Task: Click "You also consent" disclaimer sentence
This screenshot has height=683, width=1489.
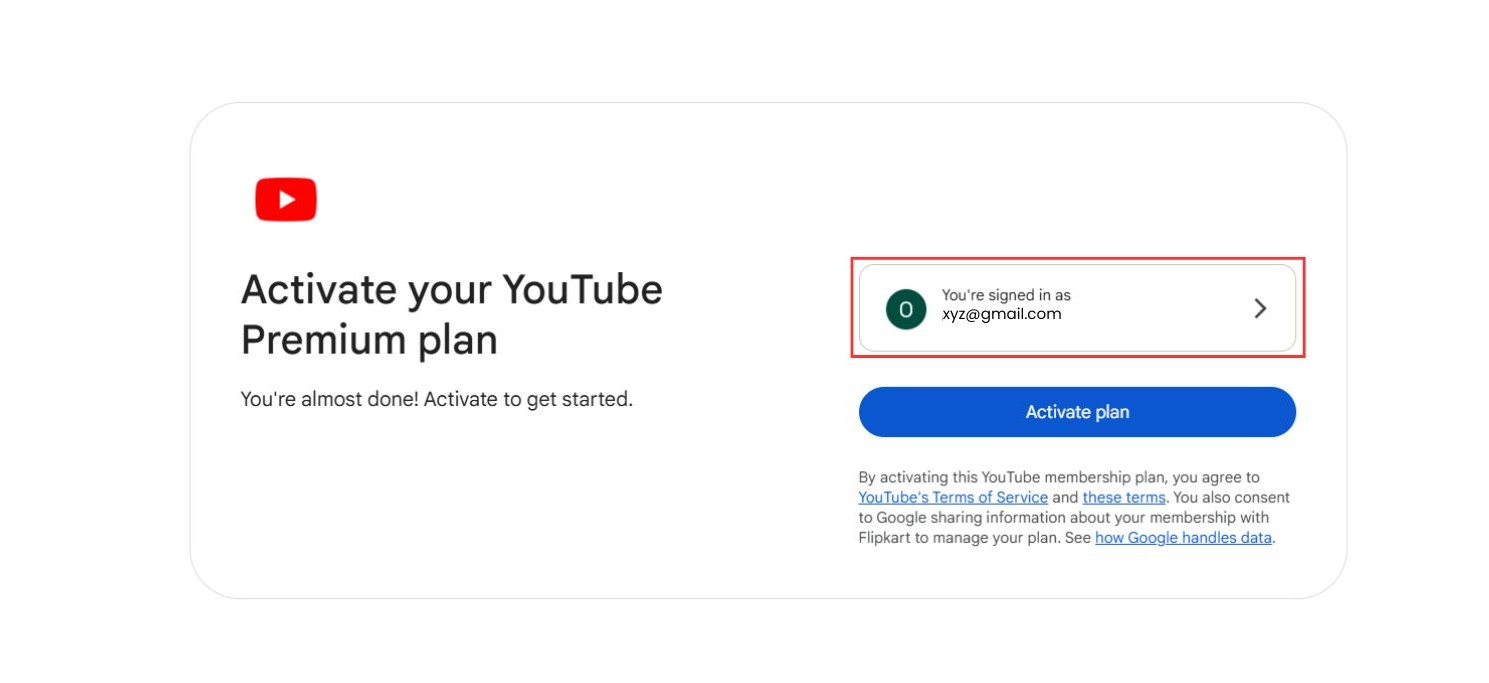Action: (x=1232, y=498)
